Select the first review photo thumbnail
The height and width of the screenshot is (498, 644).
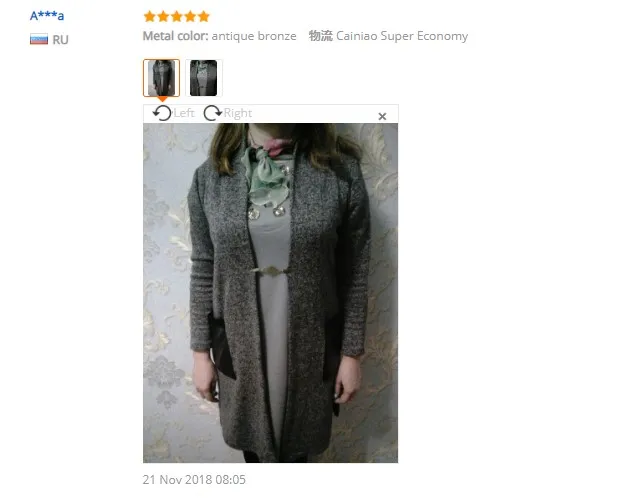click(x=161, y=78)
